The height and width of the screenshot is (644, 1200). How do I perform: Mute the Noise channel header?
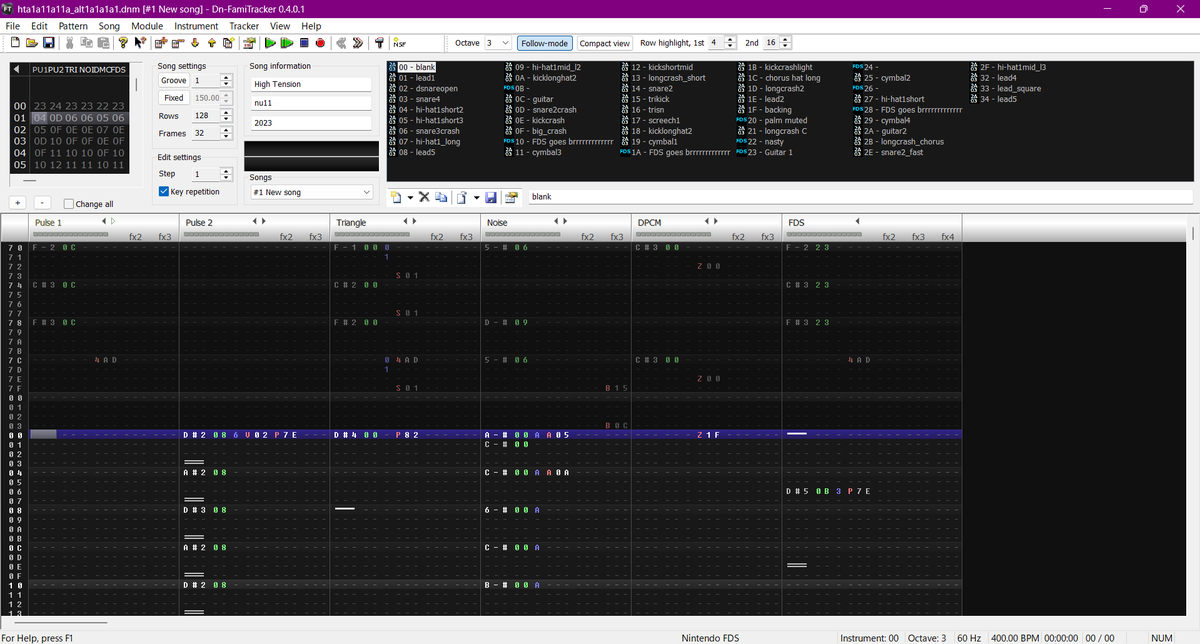pyautogui.click(x=496, y=222)
